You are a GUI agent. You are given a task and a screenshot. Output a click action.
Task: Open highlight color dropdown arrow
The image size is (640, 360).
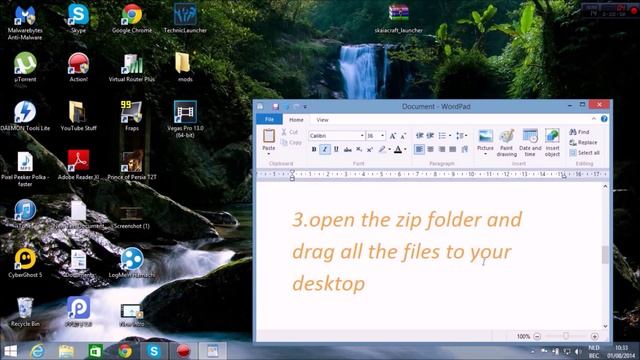coord(389,149)
